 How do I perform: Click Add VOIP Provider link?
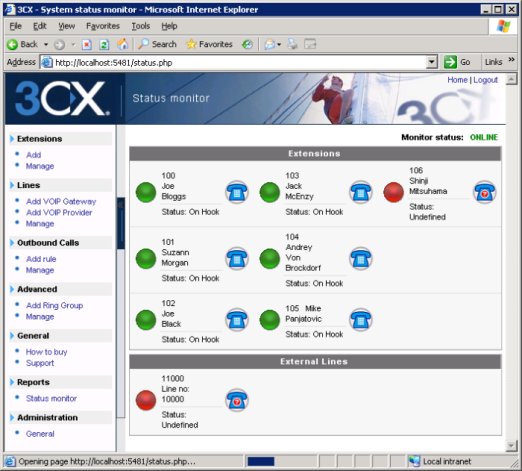(59, 212)
